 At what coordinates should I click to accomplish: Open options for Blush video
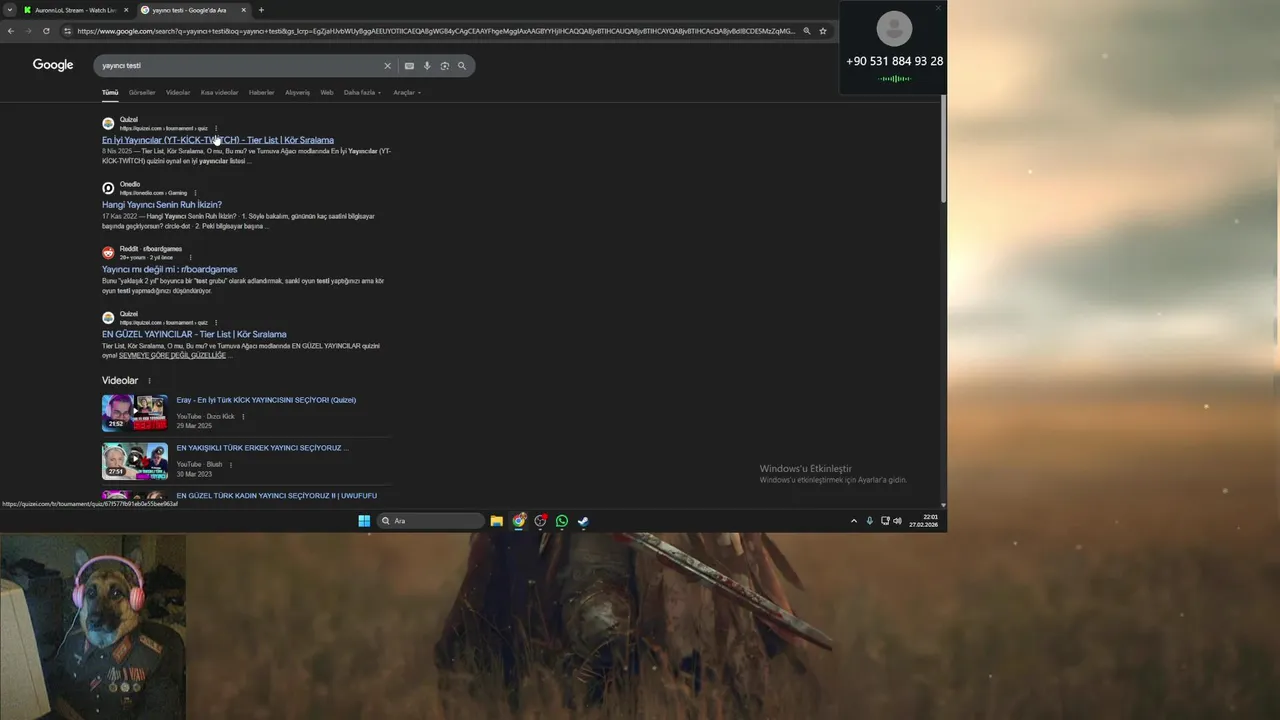click(x=231, y=464)
